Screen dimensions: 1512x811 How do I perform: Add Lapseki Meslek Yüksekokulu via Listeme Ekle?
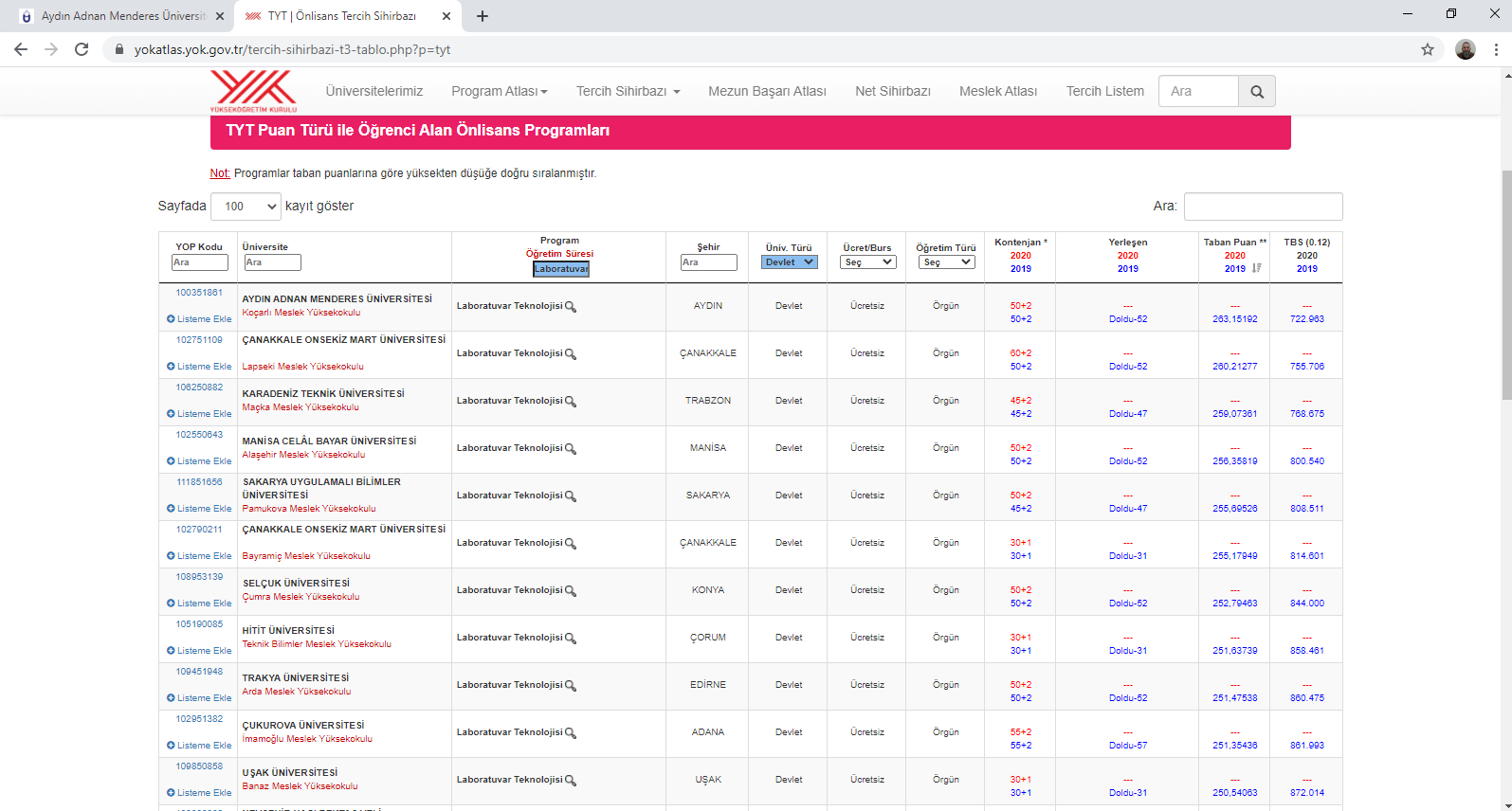(x=199, y=367)
